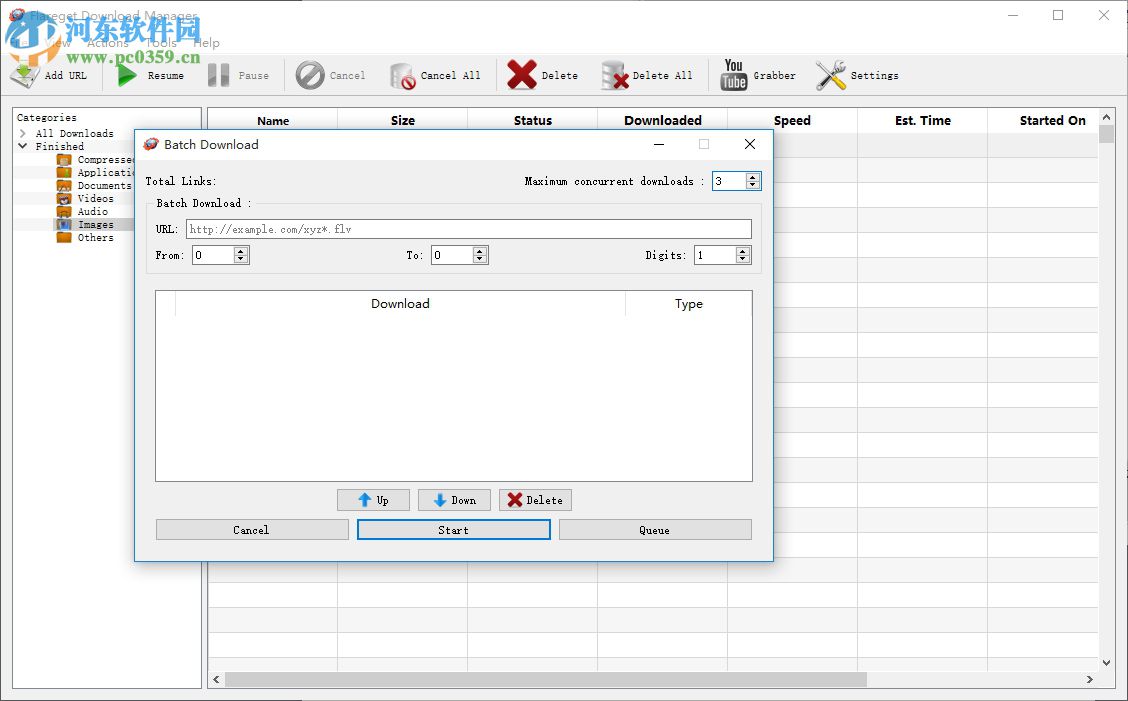Increase the Digits value

(x=743, y=250)
